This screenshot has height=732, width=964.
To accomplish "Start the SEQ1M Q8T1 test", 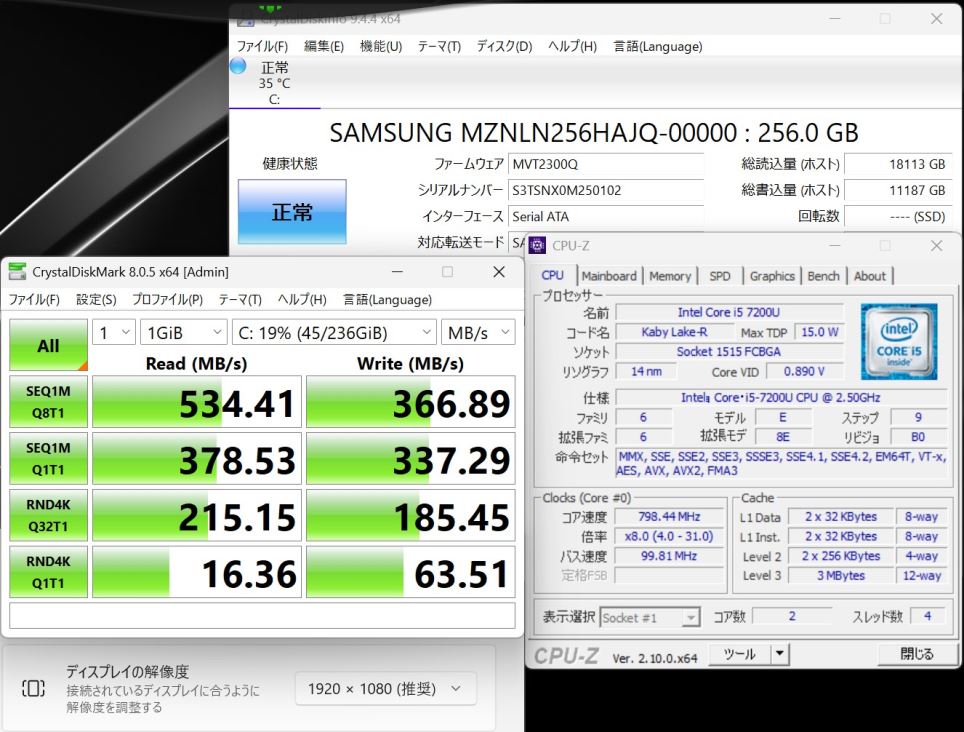I will 49,402.
